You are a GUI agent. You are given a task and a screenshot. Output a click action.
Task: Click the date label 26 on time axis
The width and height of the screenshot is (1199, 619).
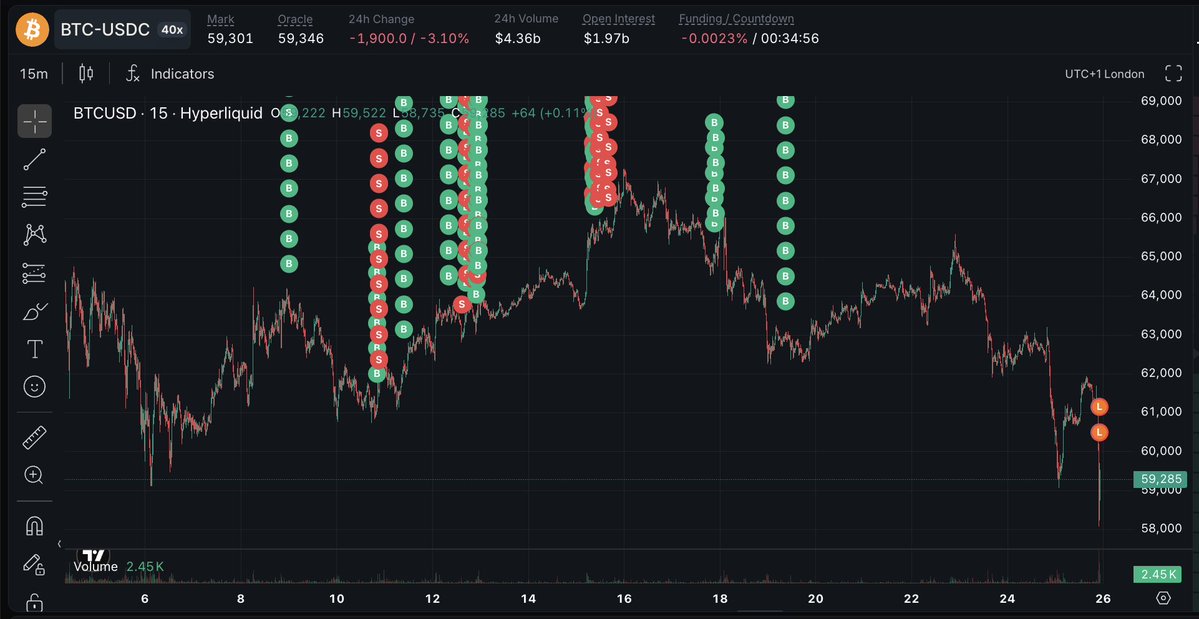click(1103, 598)
